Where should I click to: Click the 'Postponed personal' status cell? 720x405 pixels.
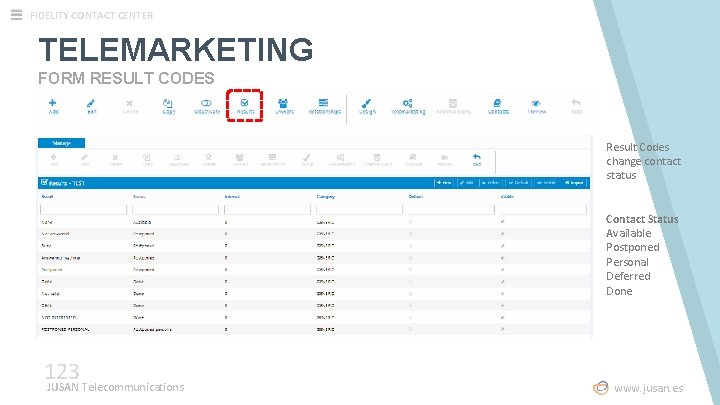pyautogui.click(x=152, y=329)
